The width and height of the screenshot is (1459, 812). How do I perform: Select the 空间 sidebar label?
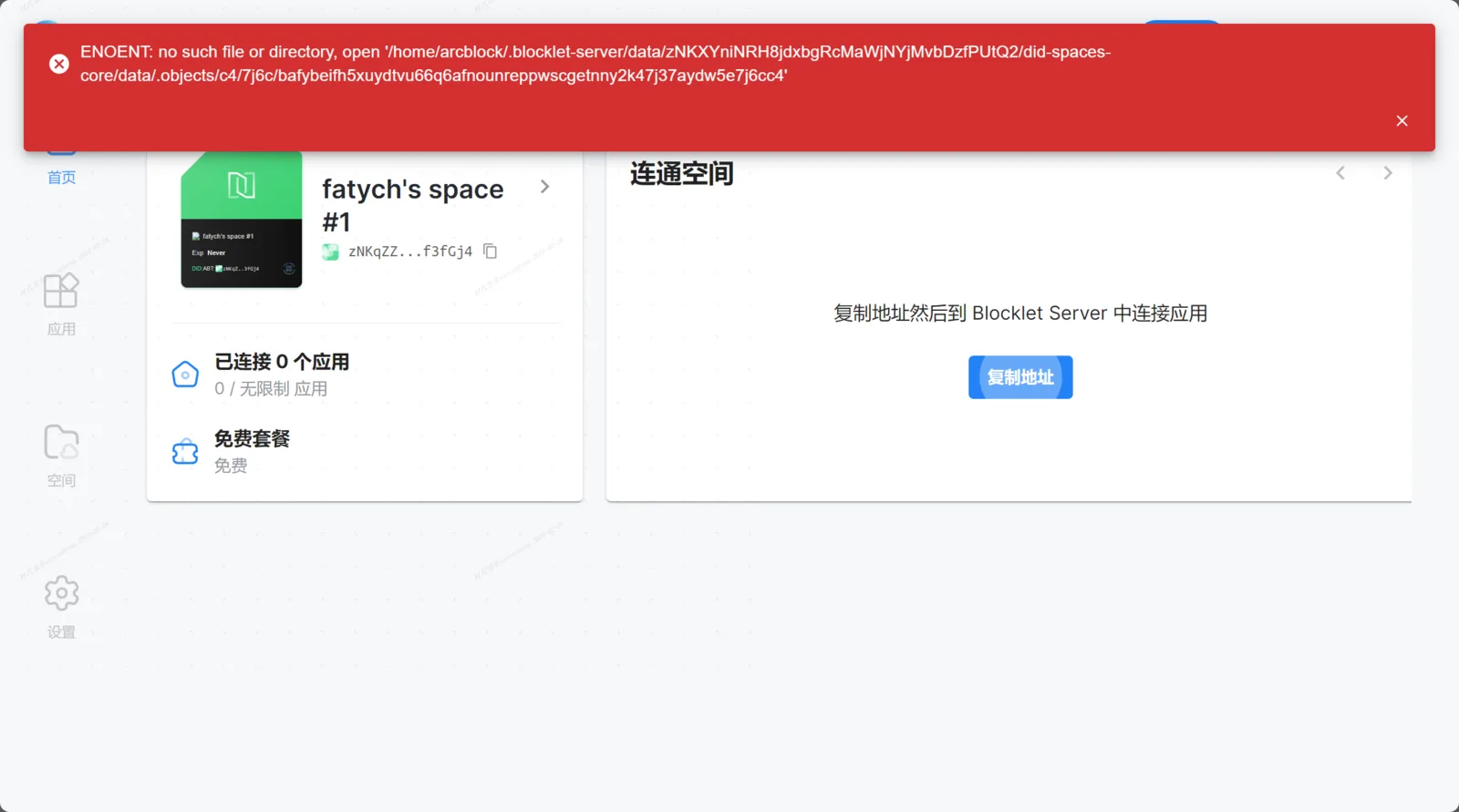61,480
